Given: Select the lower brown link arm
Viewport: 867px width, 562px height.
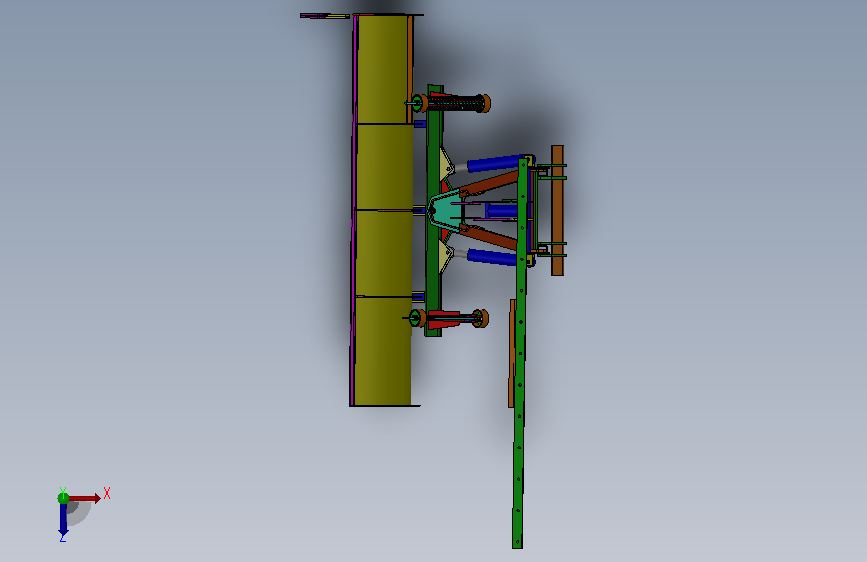Looking at the screenshot, I should pos(489,236).
